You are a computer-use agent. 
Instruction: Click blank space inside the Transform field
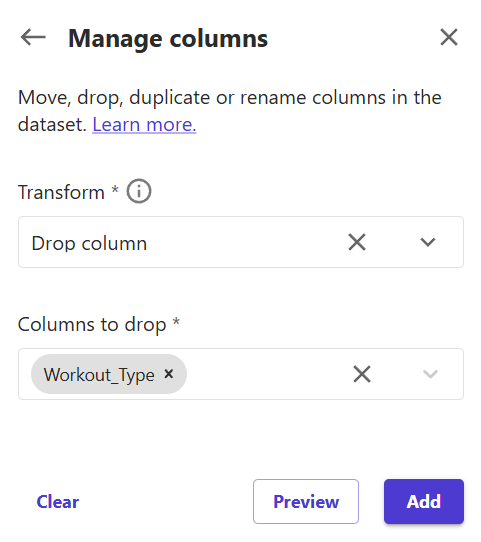(x=242, y=242)
